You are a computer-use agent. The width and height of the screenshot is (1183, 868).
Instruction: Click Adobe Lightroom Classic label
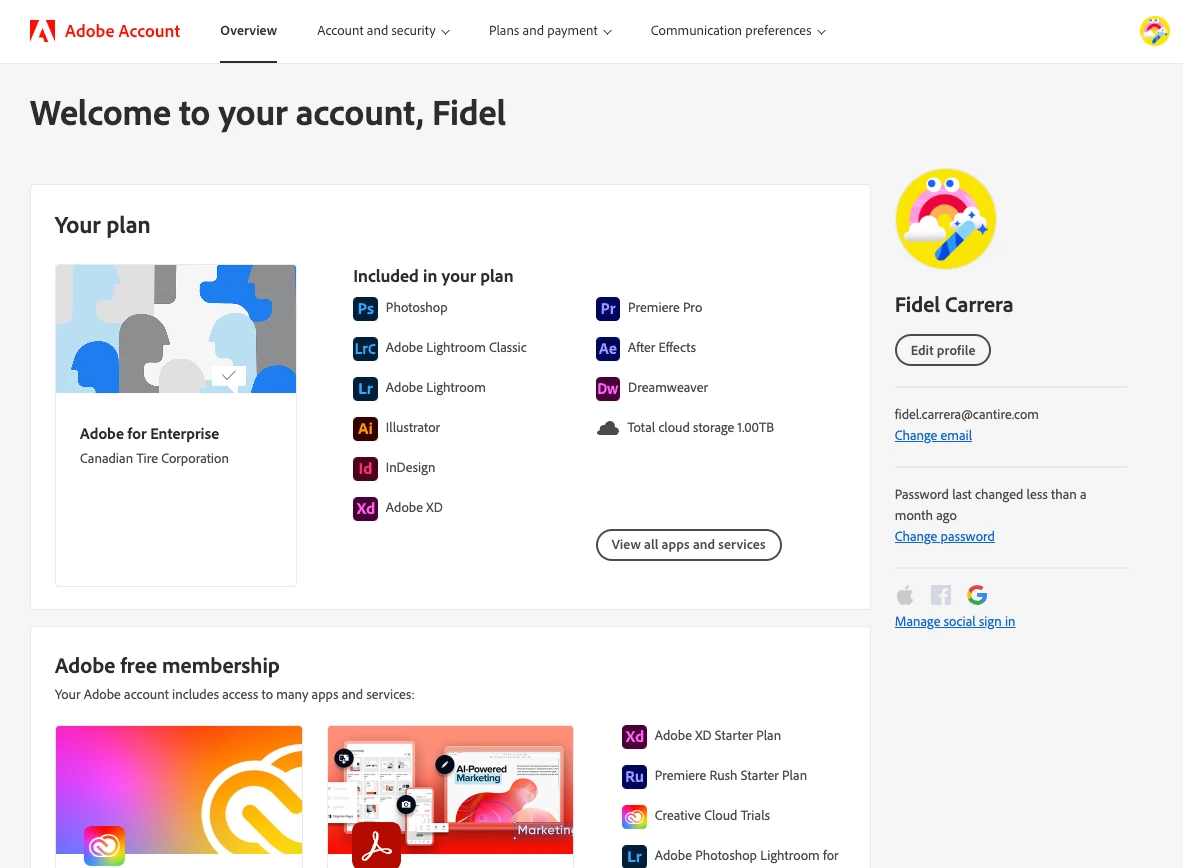(456, 348)
